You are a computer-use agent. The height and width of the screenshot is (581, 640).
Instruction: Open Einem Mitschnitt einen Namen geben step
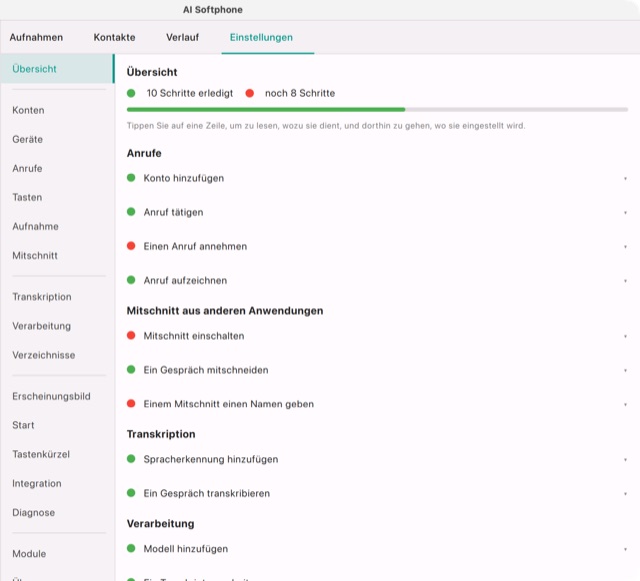coord(377,404)
